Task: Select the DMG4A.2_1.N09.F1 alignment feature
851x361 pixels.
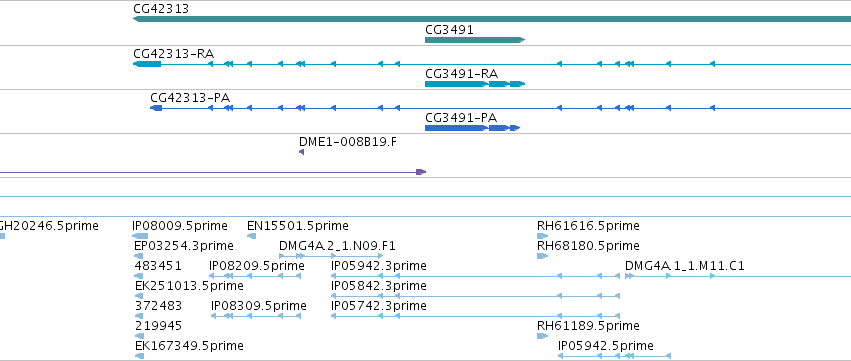Action: pyautogui.click(x=331, y=256)
